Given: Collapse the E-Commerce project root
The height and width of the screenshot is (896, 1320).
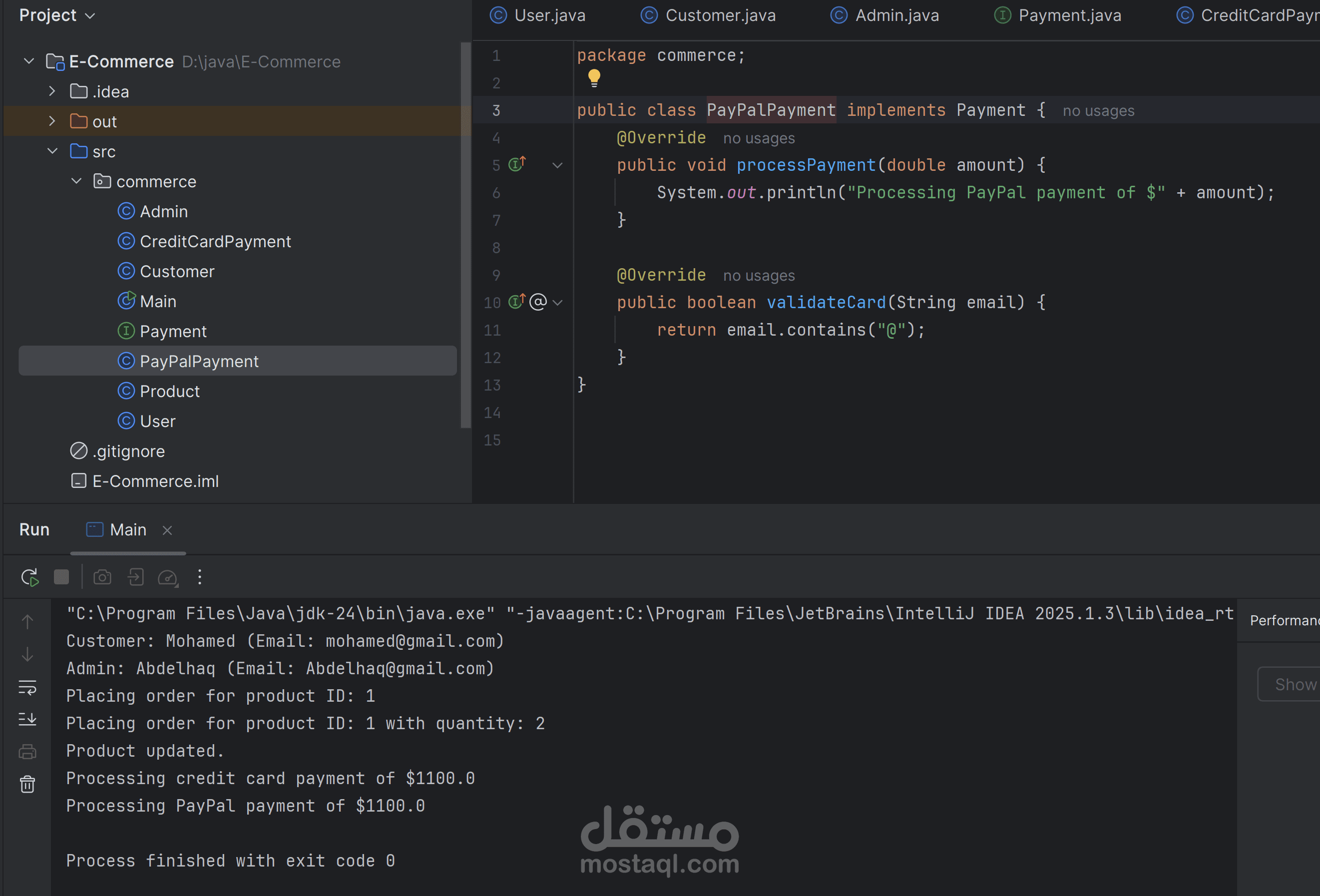Looking at the screenshot, I should coord(29,61).
